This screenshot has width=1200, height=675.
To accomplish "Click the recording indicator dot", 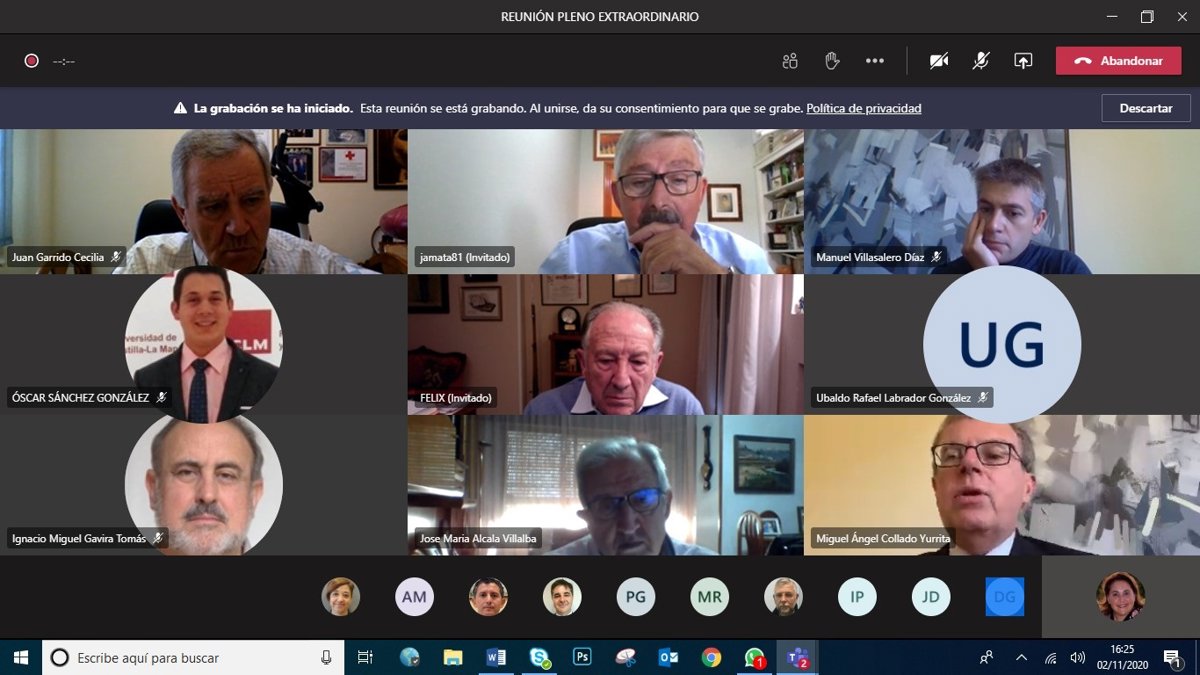I will click(31, 61).
